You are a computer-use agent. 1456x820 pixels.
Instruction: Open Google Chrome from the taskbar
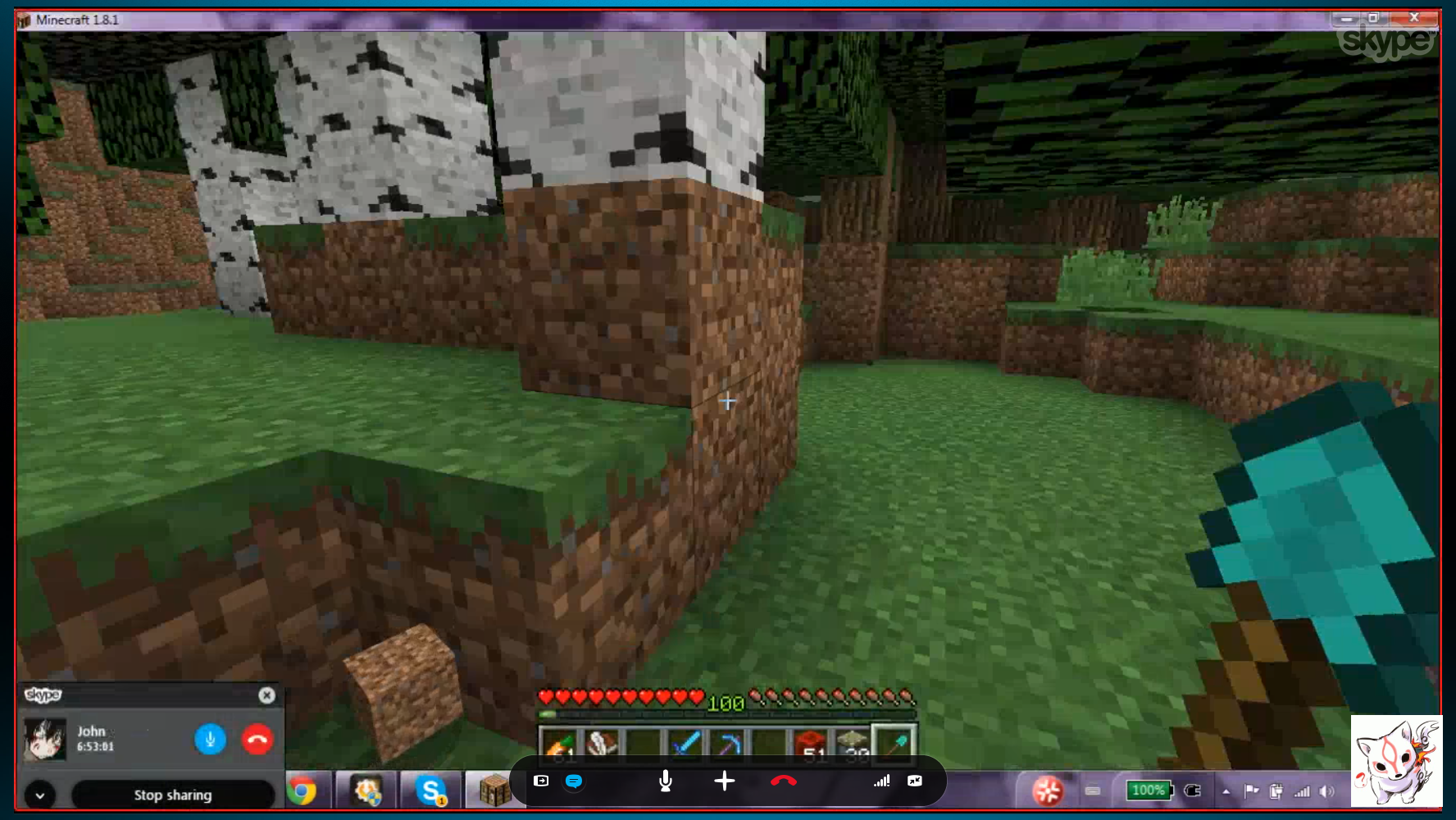coord(302,791)
